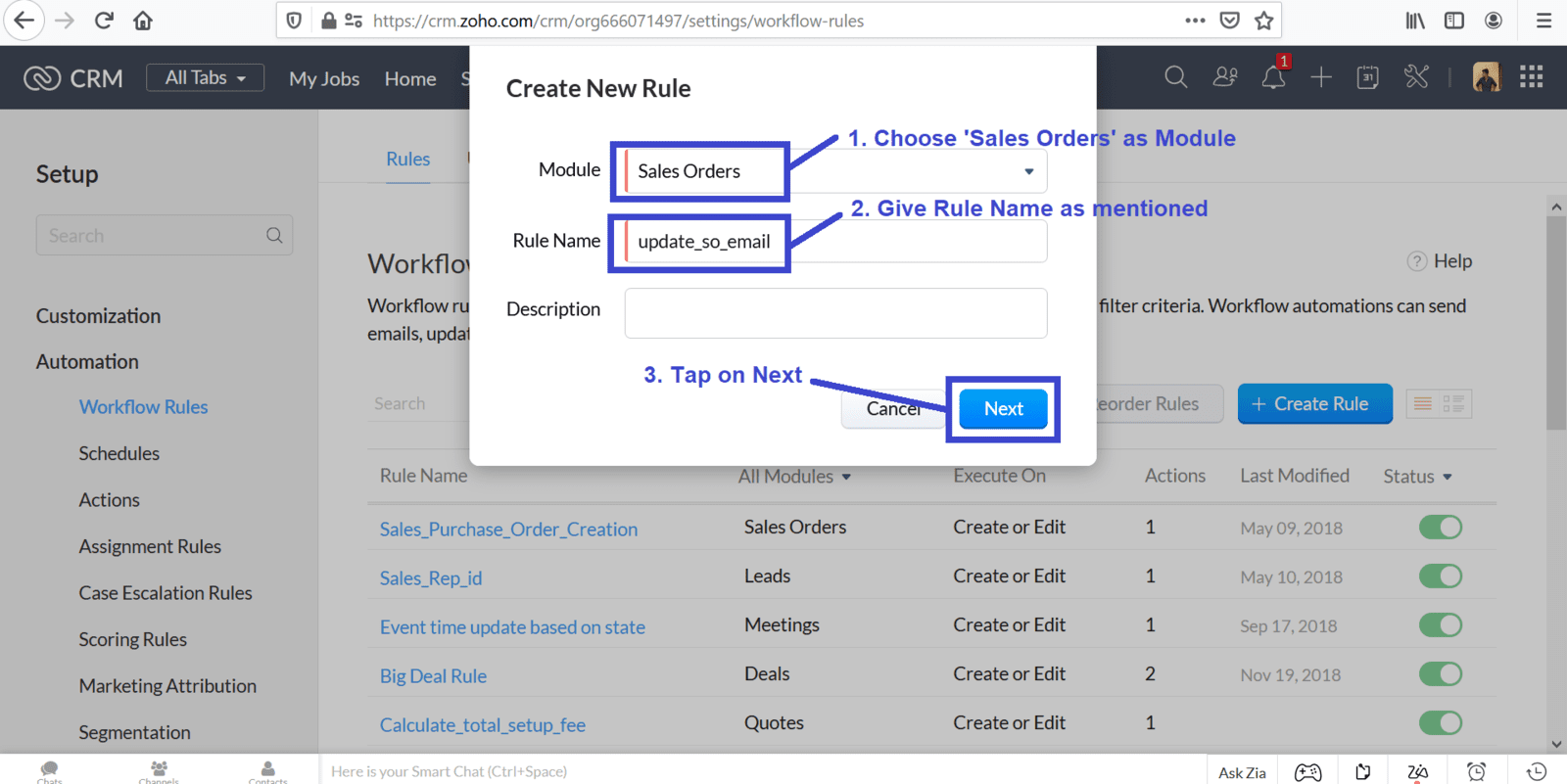Open the My Jobs menu item
1567x784 pixels.
324,78
